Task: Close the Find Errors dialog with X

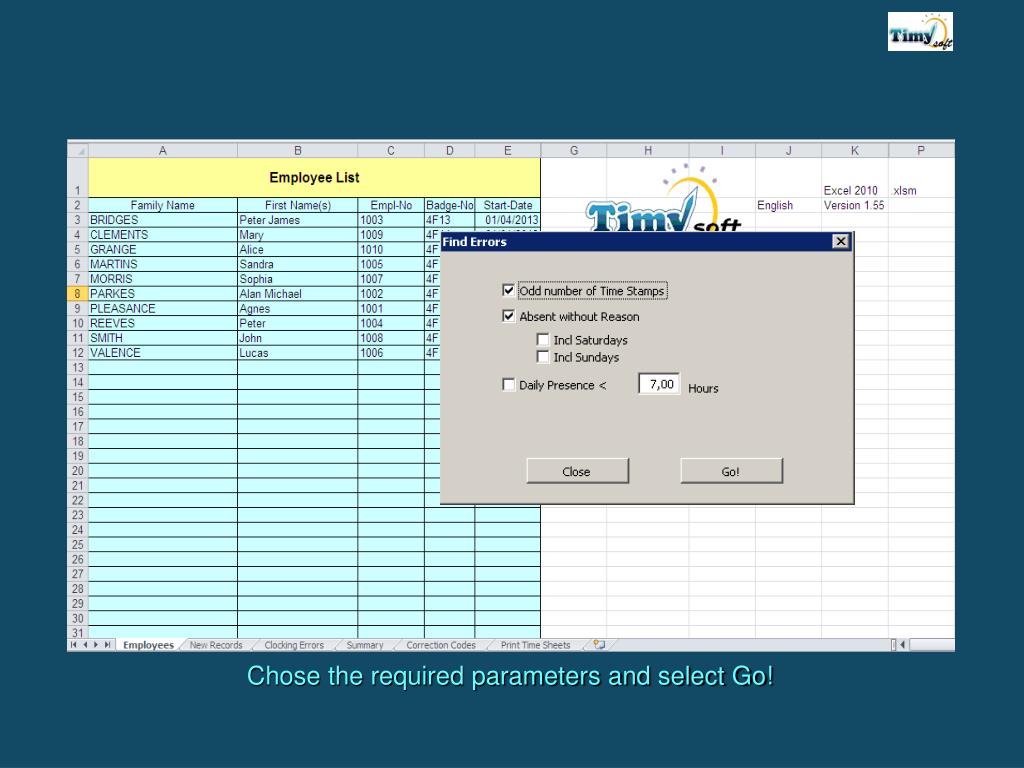Action: pyautogui.click(x=841, y=241)
